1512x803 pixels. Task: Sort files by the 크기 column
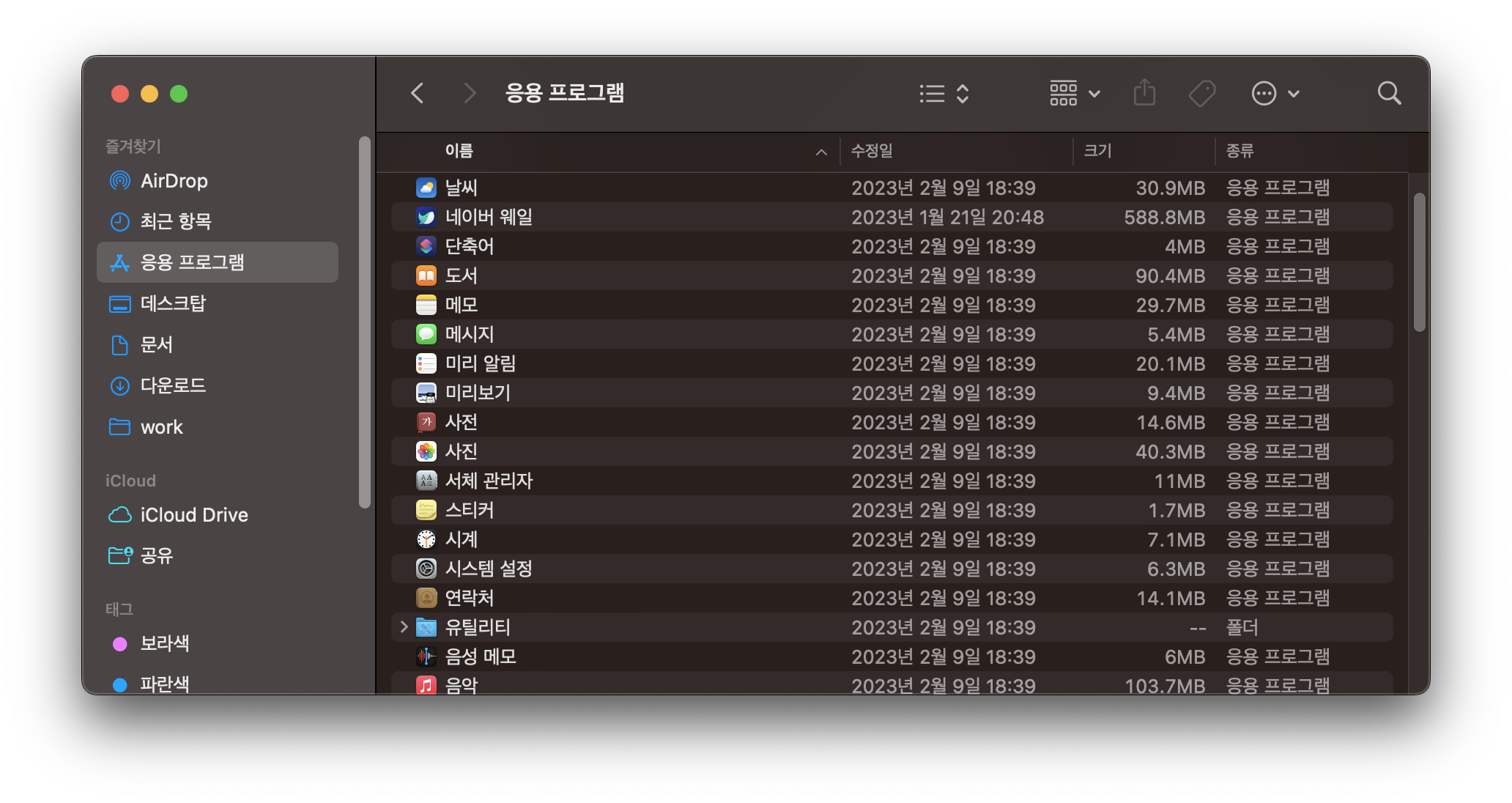(1099, 152)
